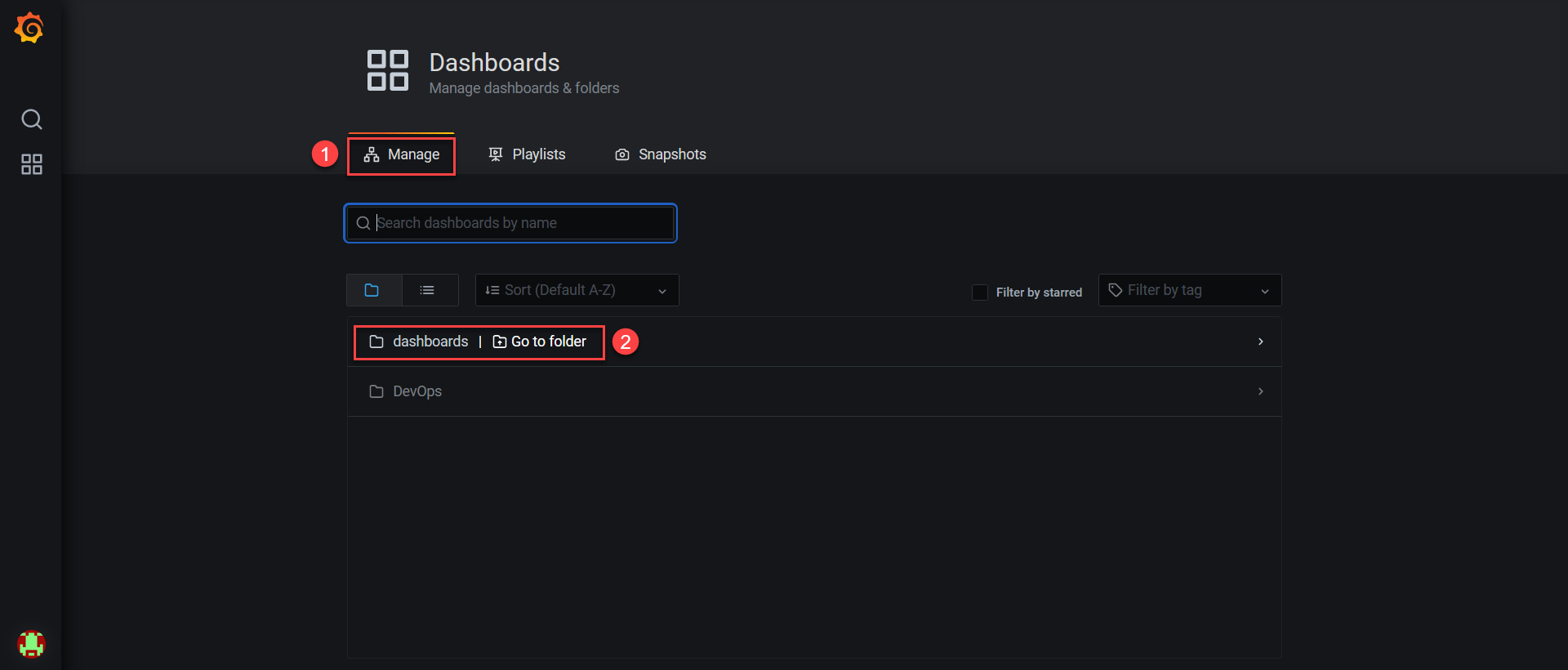Open the Filter by tag dropdown
1568x670 pixels.
(1189, 290)
